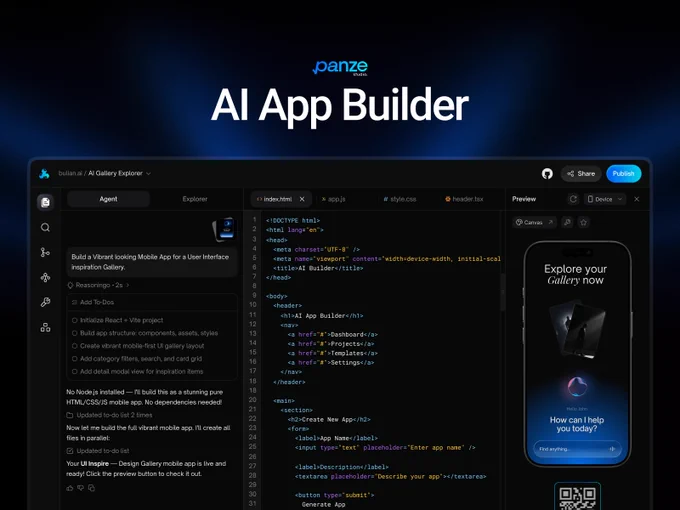
Task: Close the Preview panel
Action: click(x=637, y=199)
